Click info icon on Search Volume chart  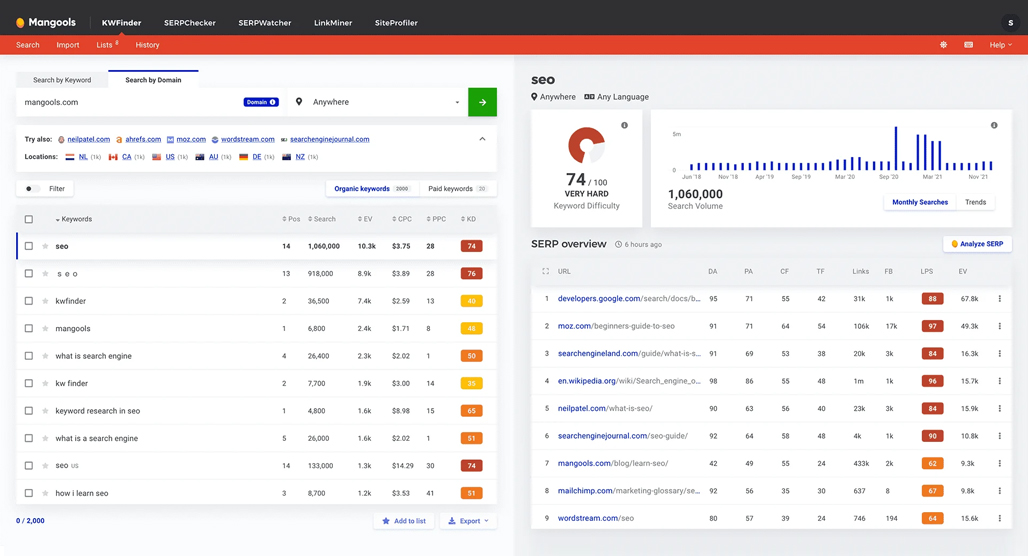(x=994, y=125)
